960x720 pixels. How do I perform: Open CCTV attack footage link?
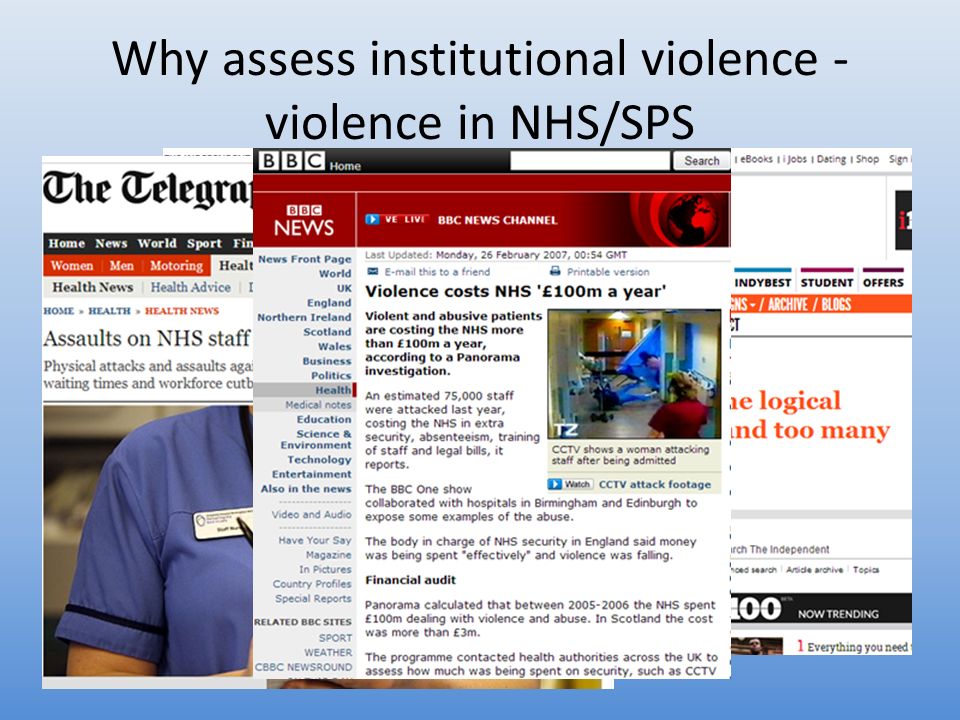pyautogui.click(x=654, y=484)
